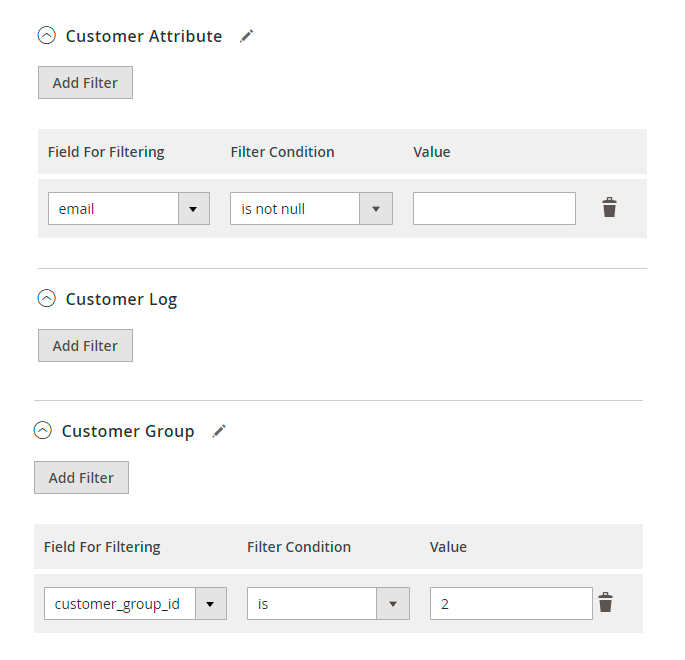Delete the customer_group_id filter row
The height and width of the screenshot is (660, 685).
605,602
